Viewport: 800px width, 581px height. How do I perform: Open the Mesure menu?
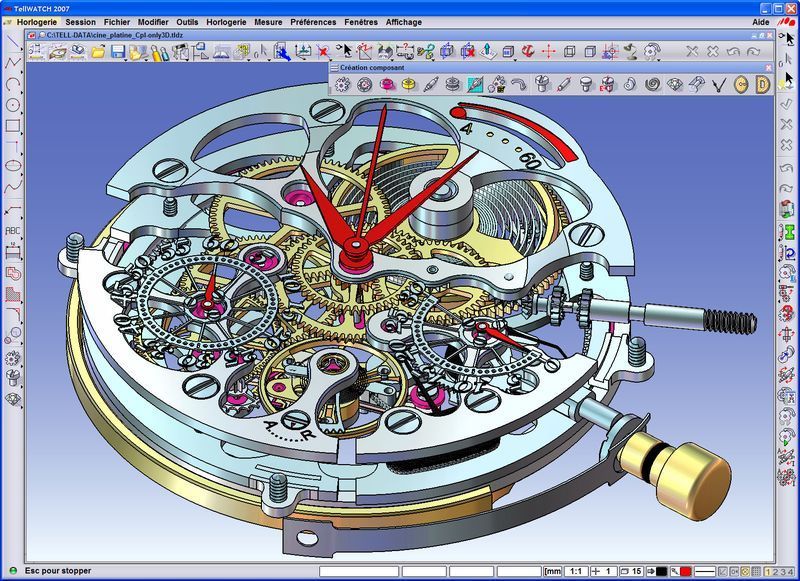268,22
